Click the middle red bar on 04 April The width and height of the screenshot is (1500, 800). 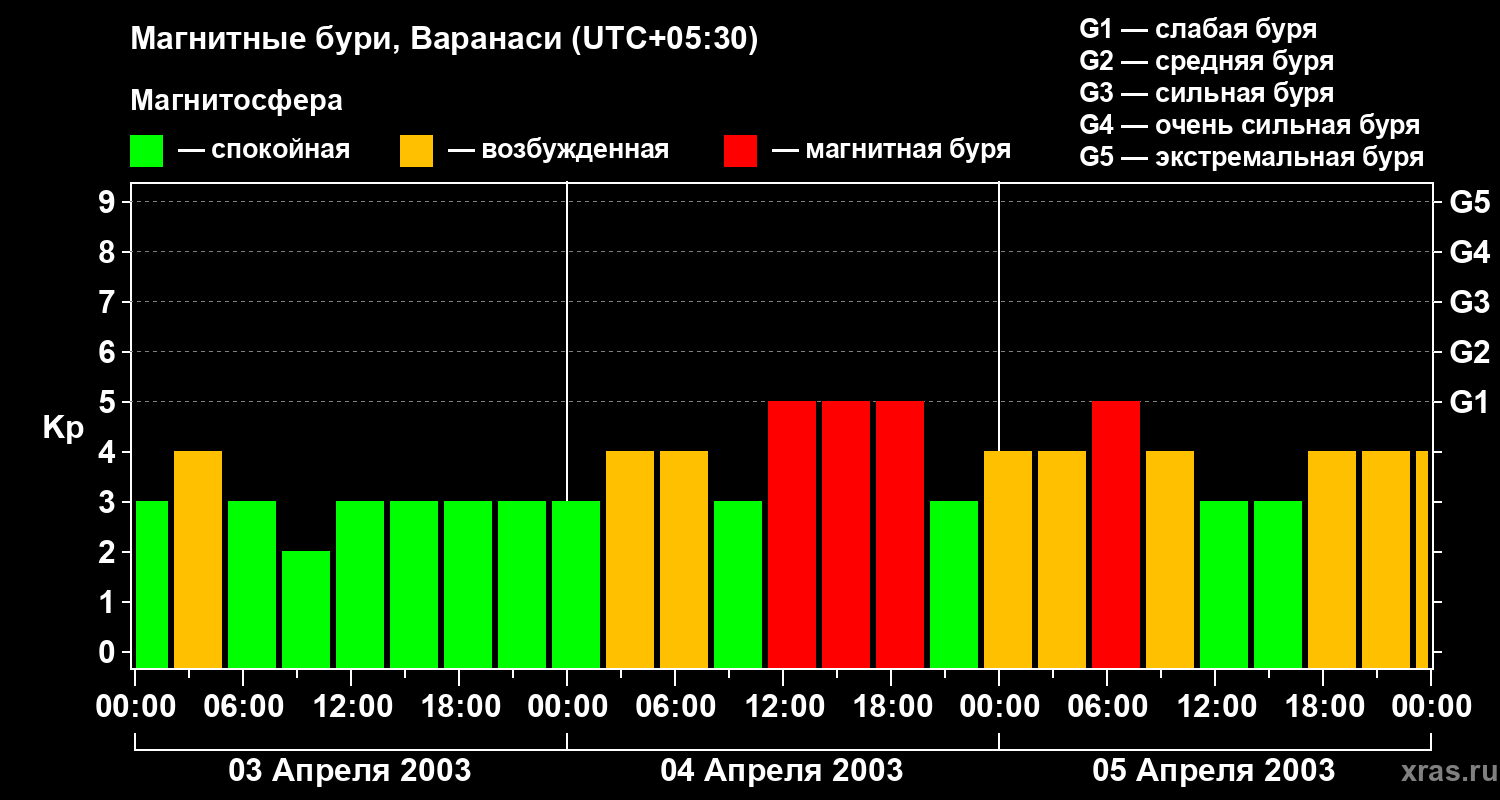pos(846,535)
